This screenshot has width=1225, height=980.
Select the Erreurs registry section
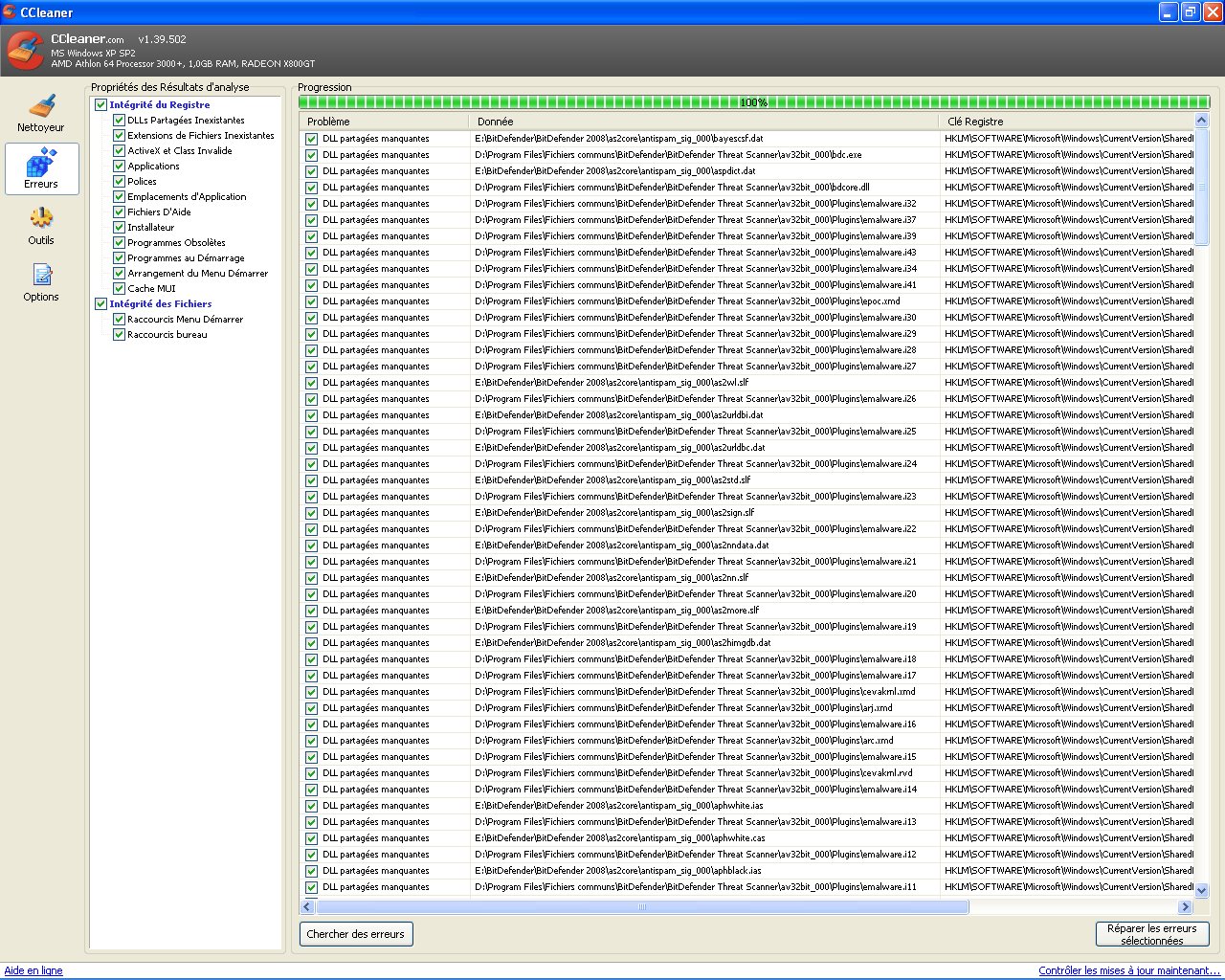click(41, 168)
